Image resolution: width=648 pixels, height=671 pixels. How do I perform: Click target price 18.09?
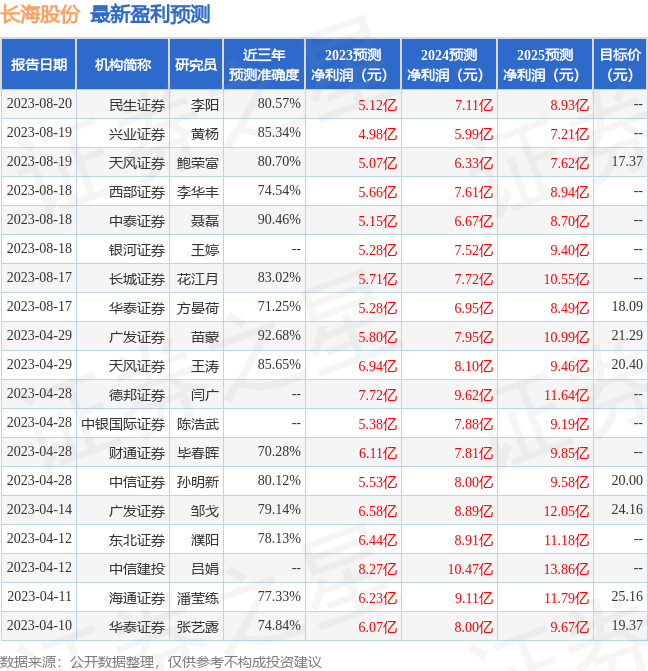(627, 306)
